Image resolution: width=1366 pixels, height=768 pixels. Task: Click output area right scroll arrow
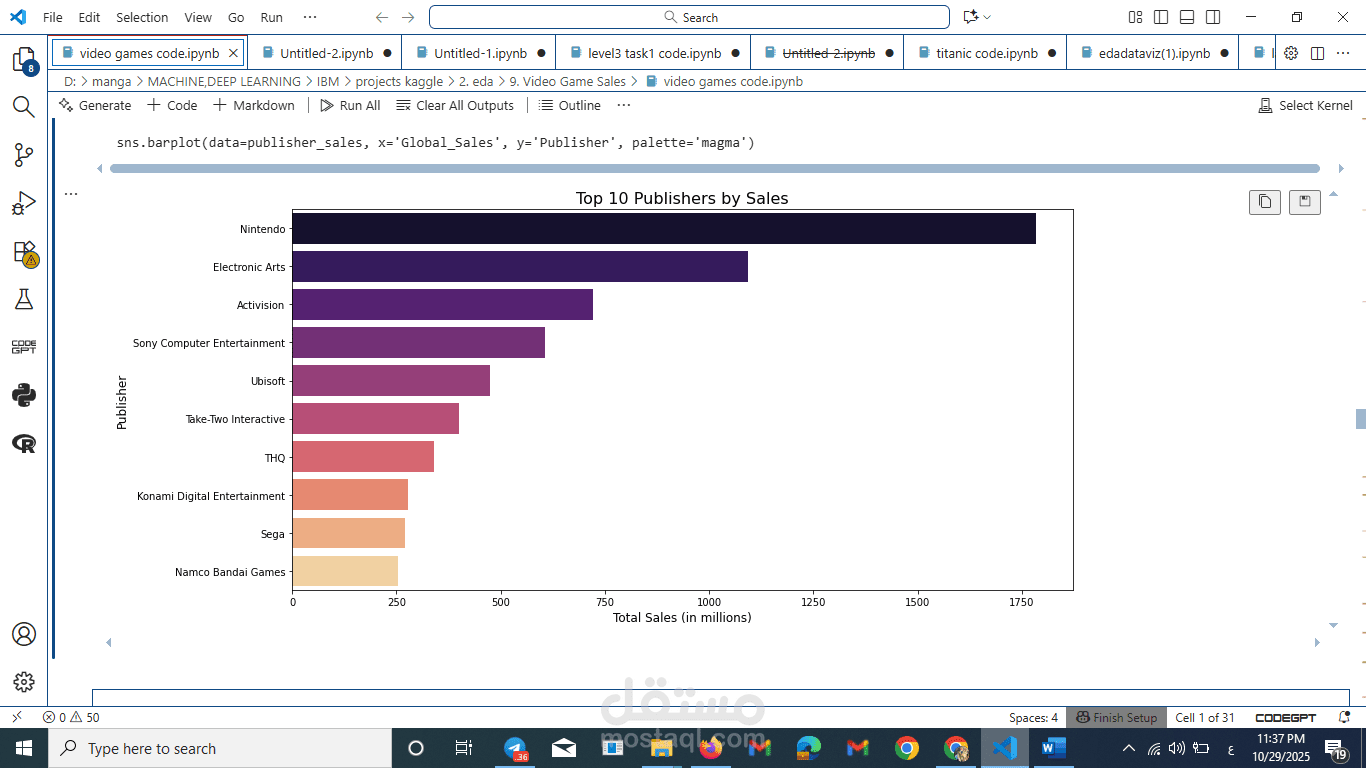pyautogui.click(x=1318, y=642)
